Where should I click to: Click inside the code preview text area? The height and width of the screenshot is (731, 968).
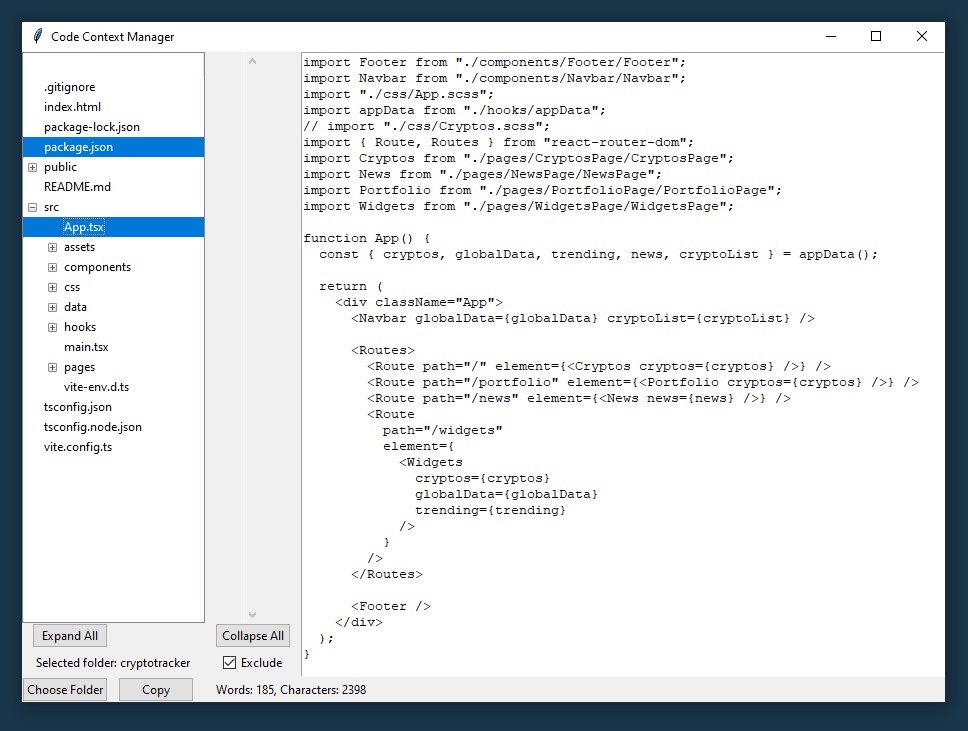click(620, 450)
